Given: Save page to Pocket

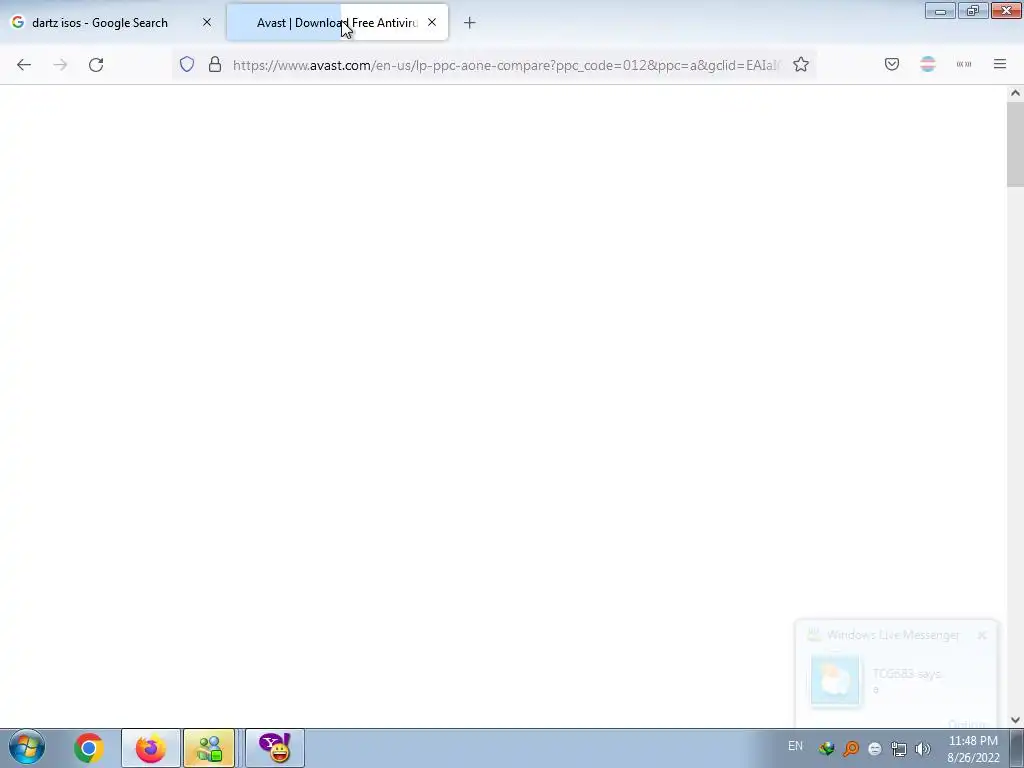Looking at the screenshot, I should [x=891, y=64].
